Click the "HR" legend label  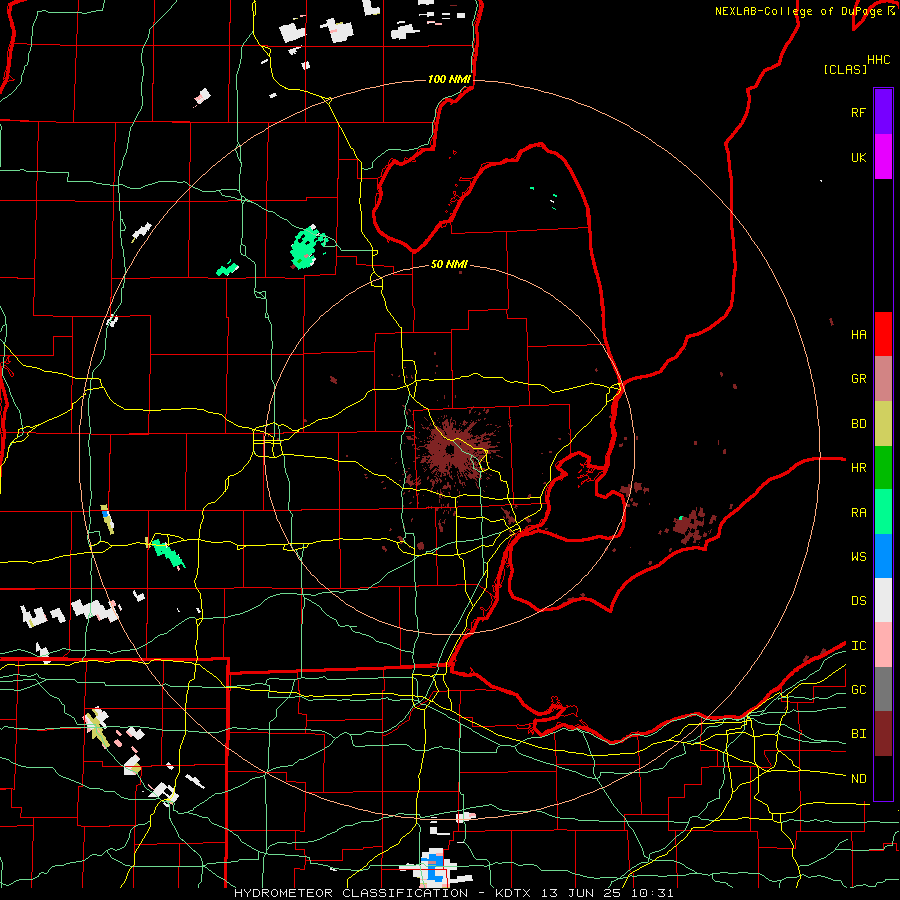click(858, 468)
